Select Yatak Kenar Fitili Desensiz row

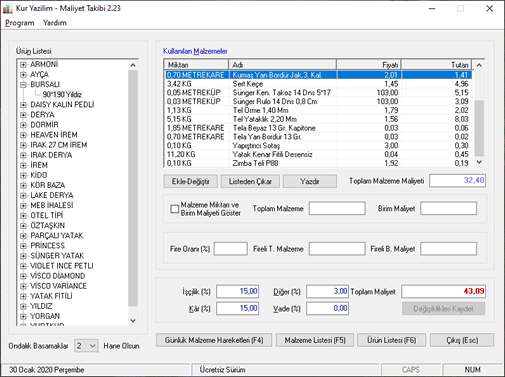[x=318, y=154]
